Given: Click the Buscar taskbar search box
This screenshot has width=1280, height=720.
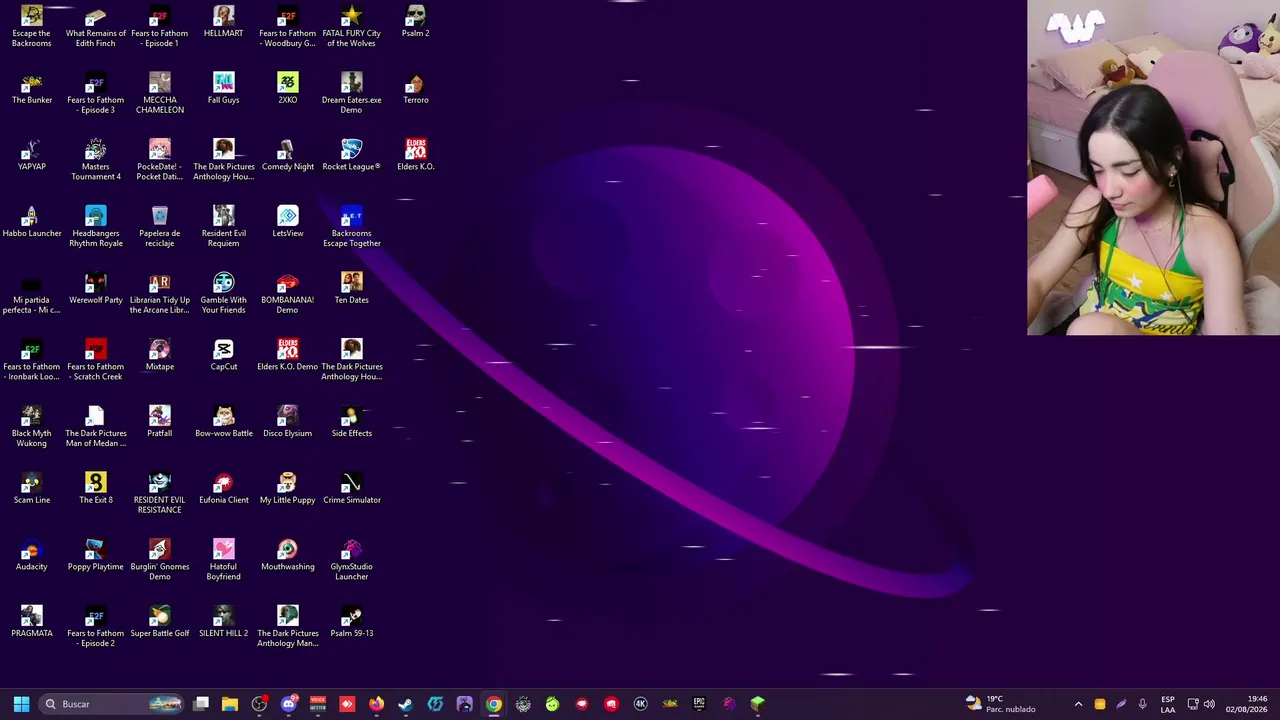Looking at the screenshot, I should 113,704.
